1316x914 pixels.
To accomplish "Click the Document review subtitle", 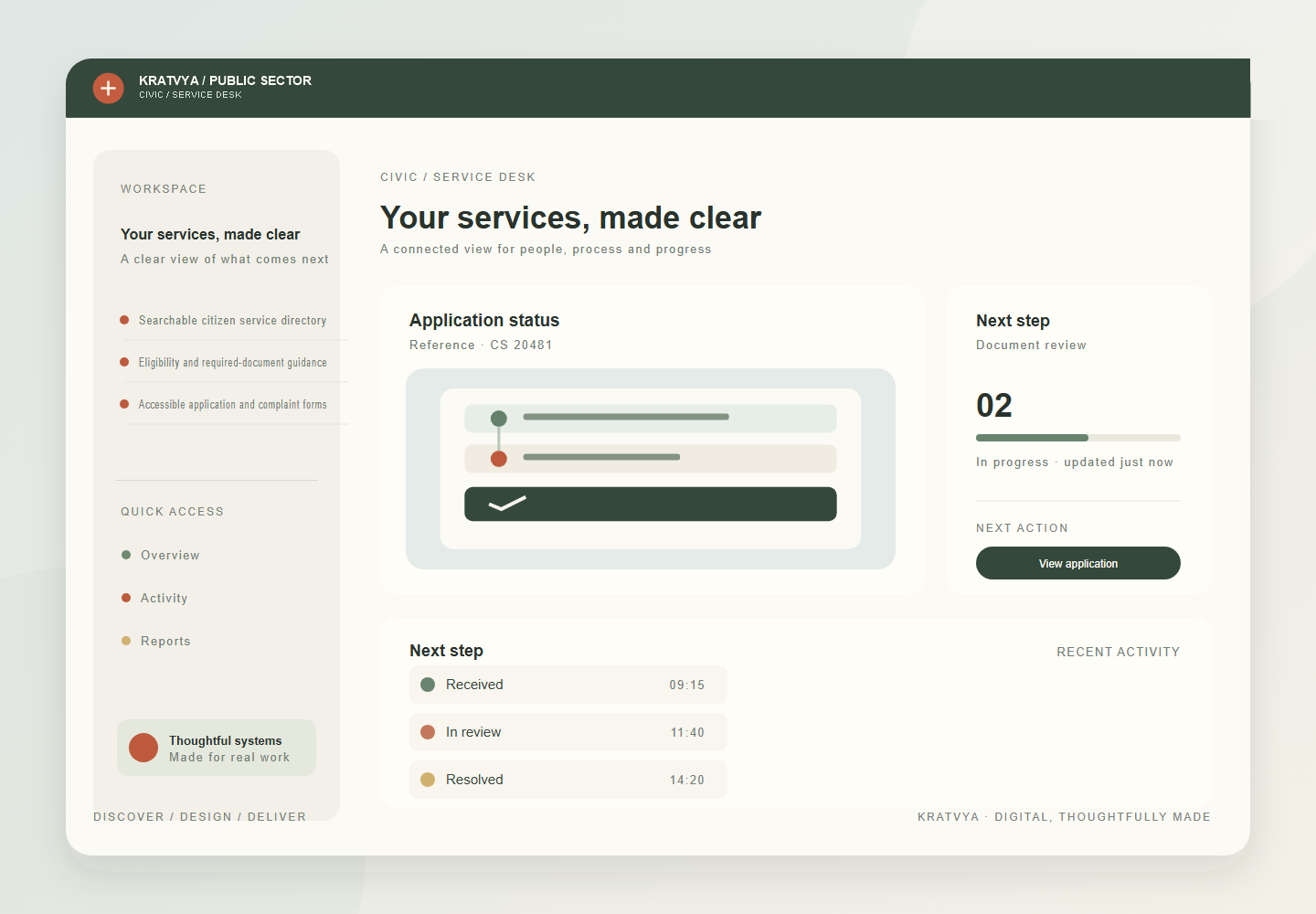I will [x=1031, y=345].
